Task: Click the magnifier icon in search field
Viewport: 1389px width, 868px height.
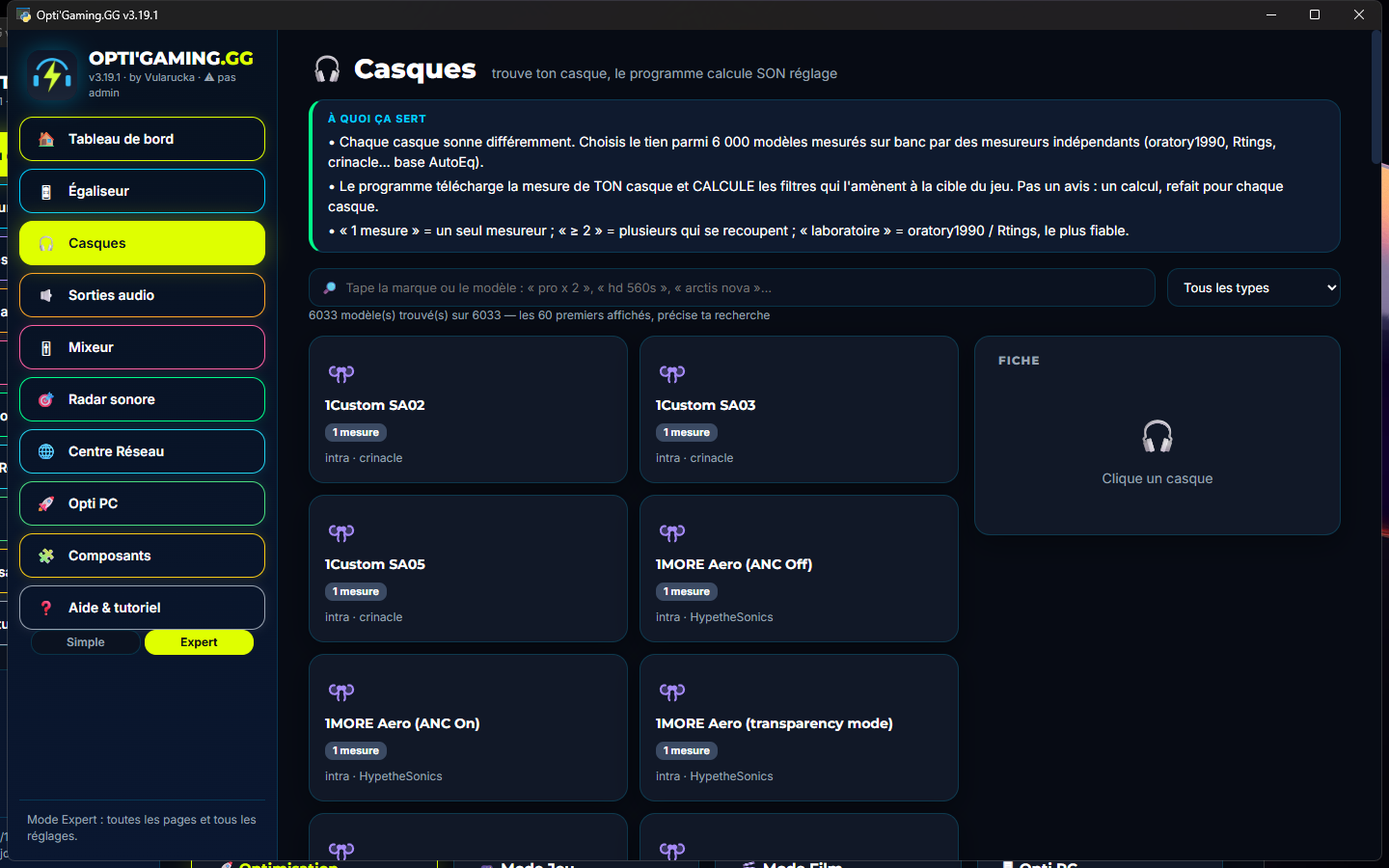Action: (x=330, y=287)
